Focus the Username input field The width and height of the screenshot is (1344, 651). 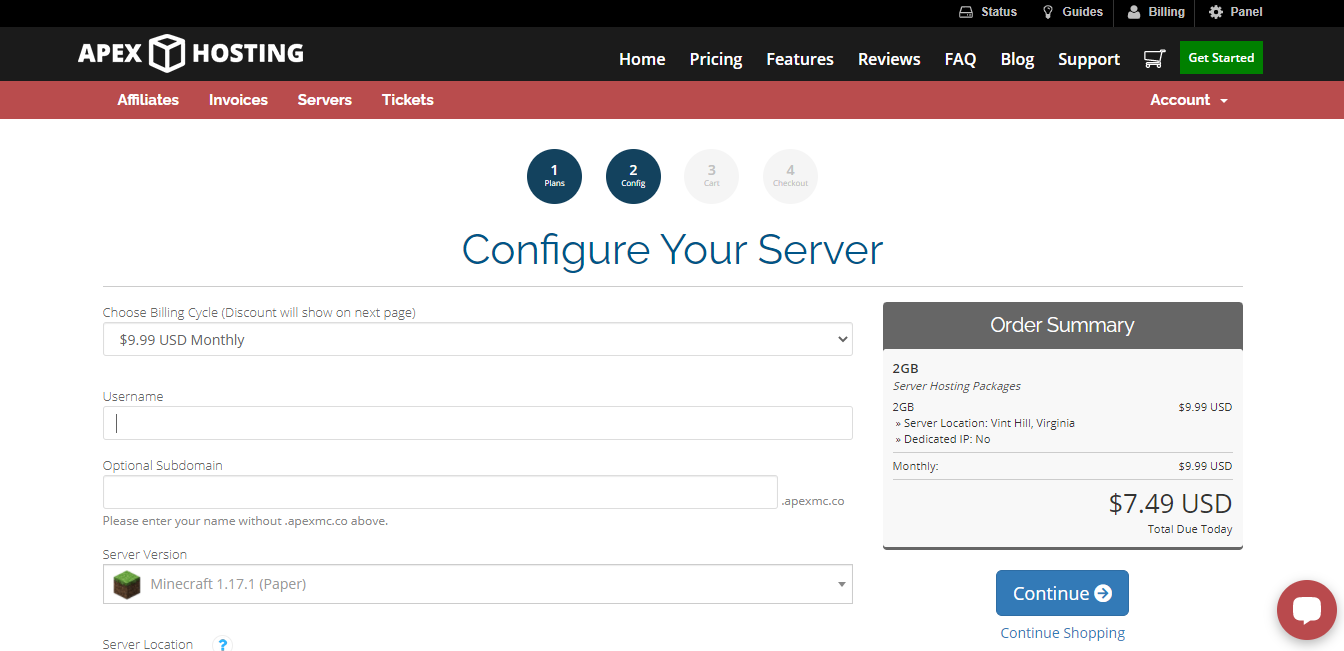click(478, 423)
